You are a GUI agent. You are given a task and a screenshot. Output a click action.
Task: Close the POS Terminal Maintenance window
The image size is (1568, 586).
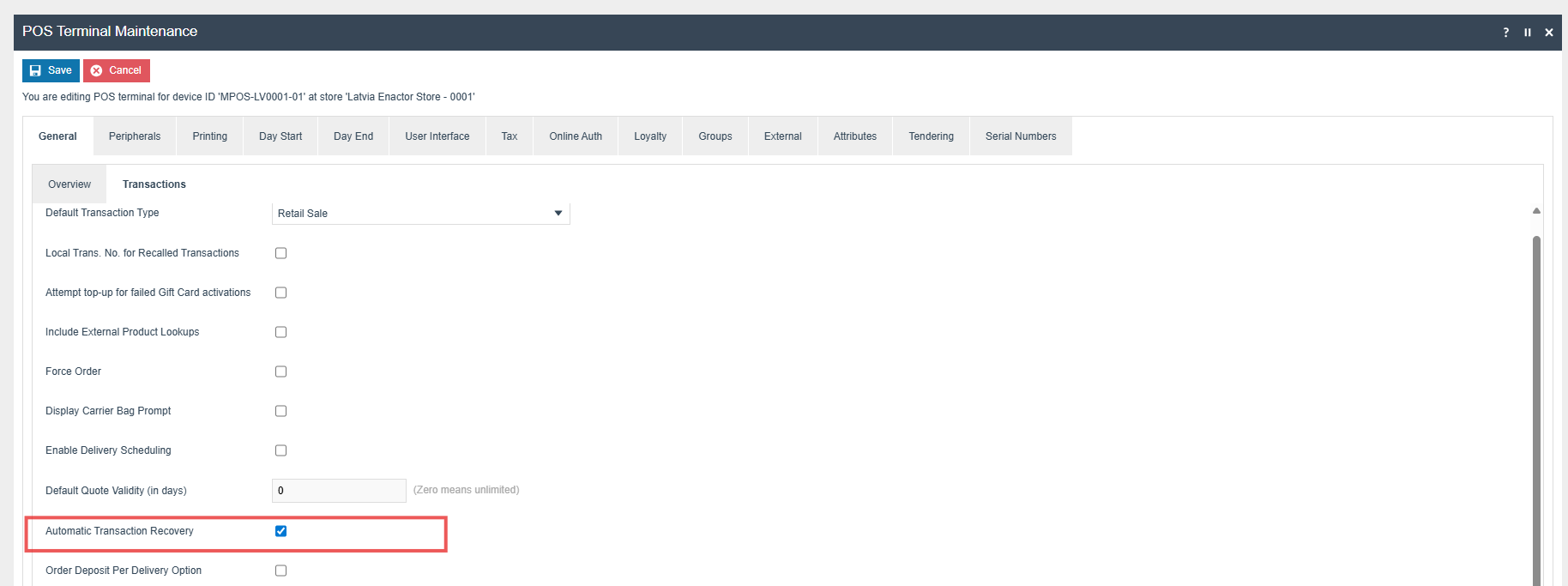1549,33
